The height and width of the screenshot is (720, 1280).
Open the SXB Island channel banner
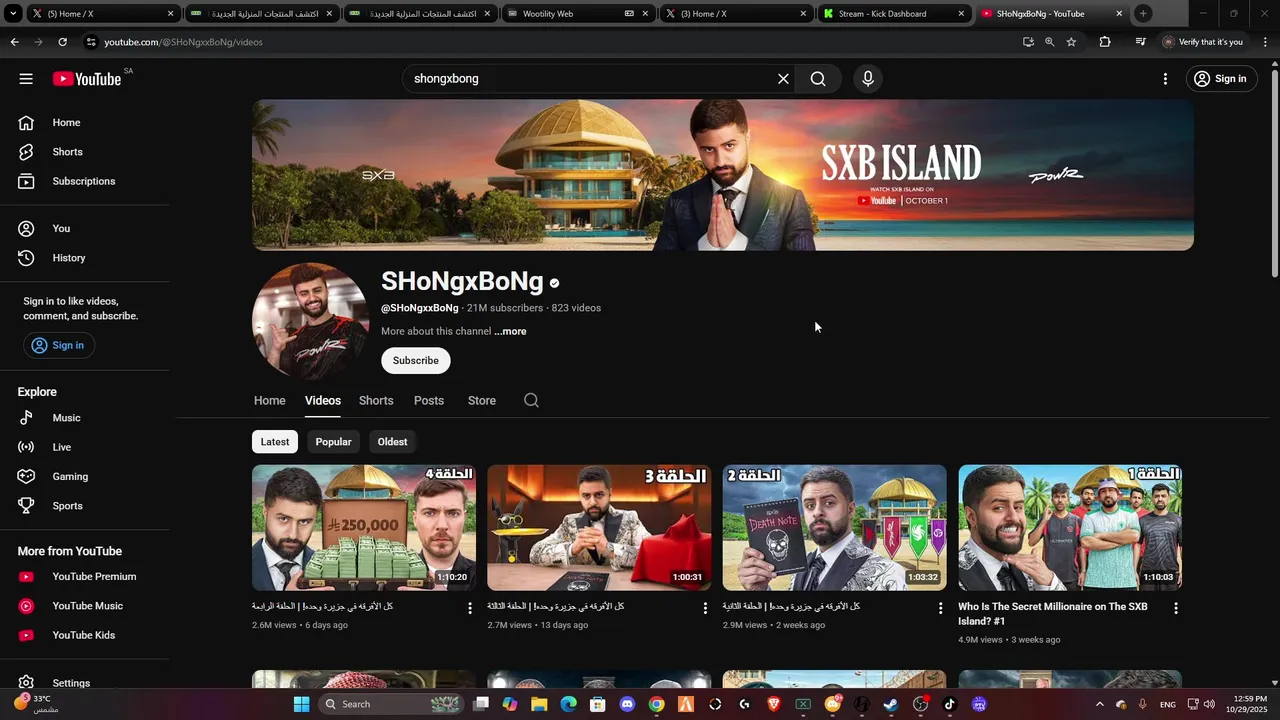point(723,175)
